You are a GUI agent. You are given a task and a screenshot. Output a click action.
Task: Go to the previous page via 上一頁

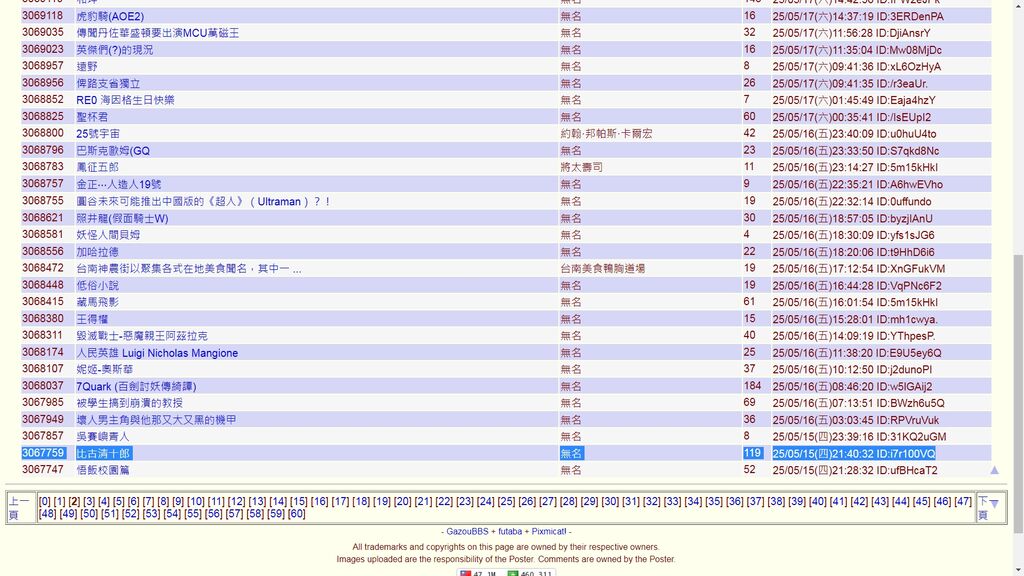coord(19,507)
